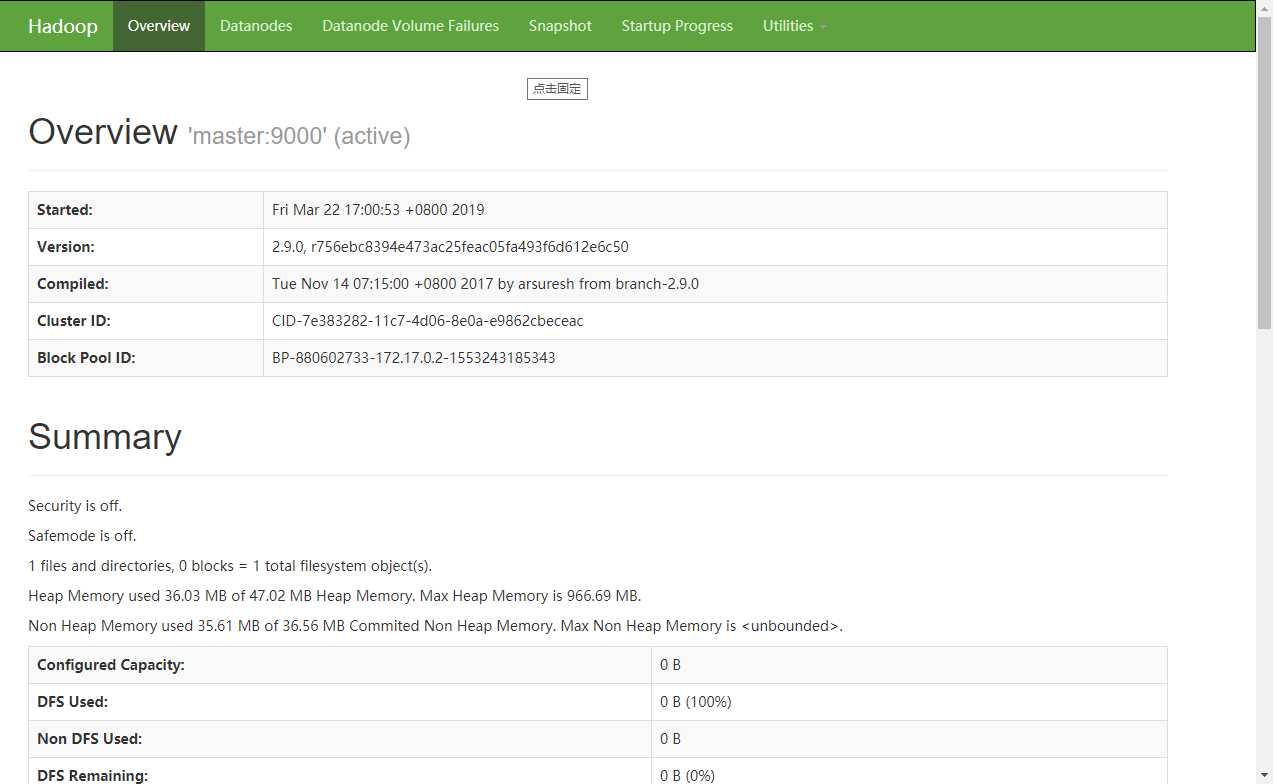Select the 'Configured Capacity:' label
The height and width of the screenshot is (784, 1273).
pos(111,665)
